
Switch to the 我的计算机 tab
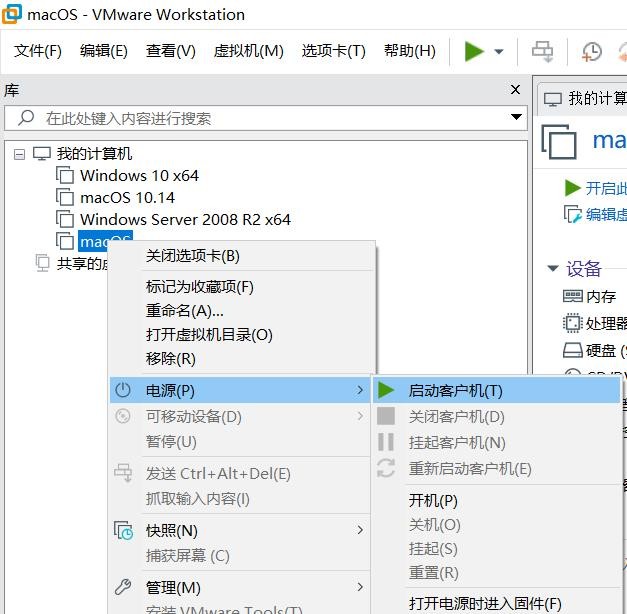pyautogui.click(x=595, y=98)
